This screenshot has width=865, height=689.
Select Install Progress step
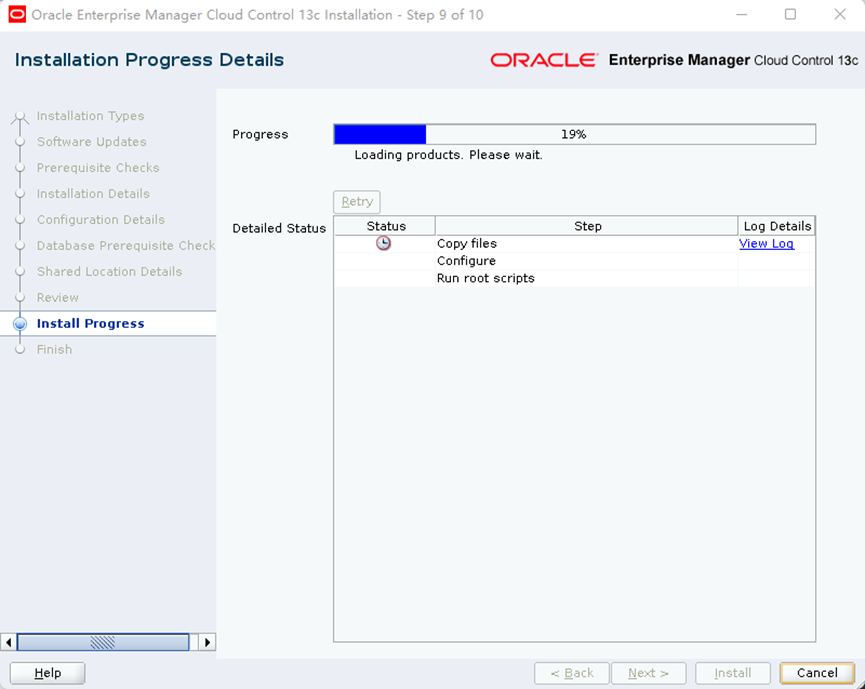click(x=90, y=323)
